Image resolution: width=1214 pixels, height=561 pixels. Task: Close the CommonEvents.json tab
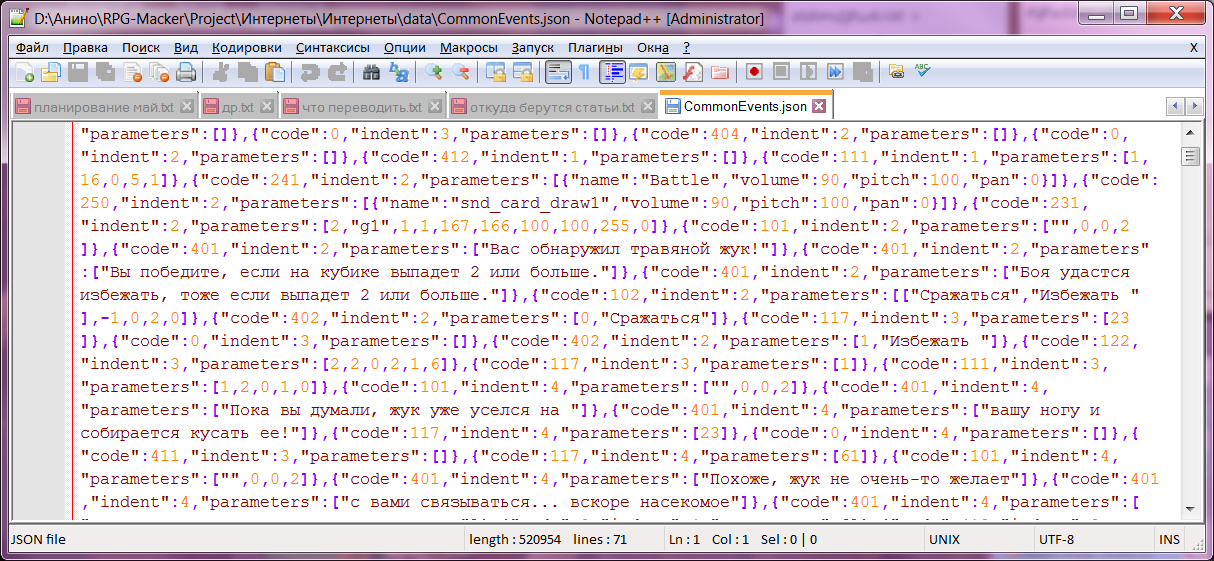point(819,106)
